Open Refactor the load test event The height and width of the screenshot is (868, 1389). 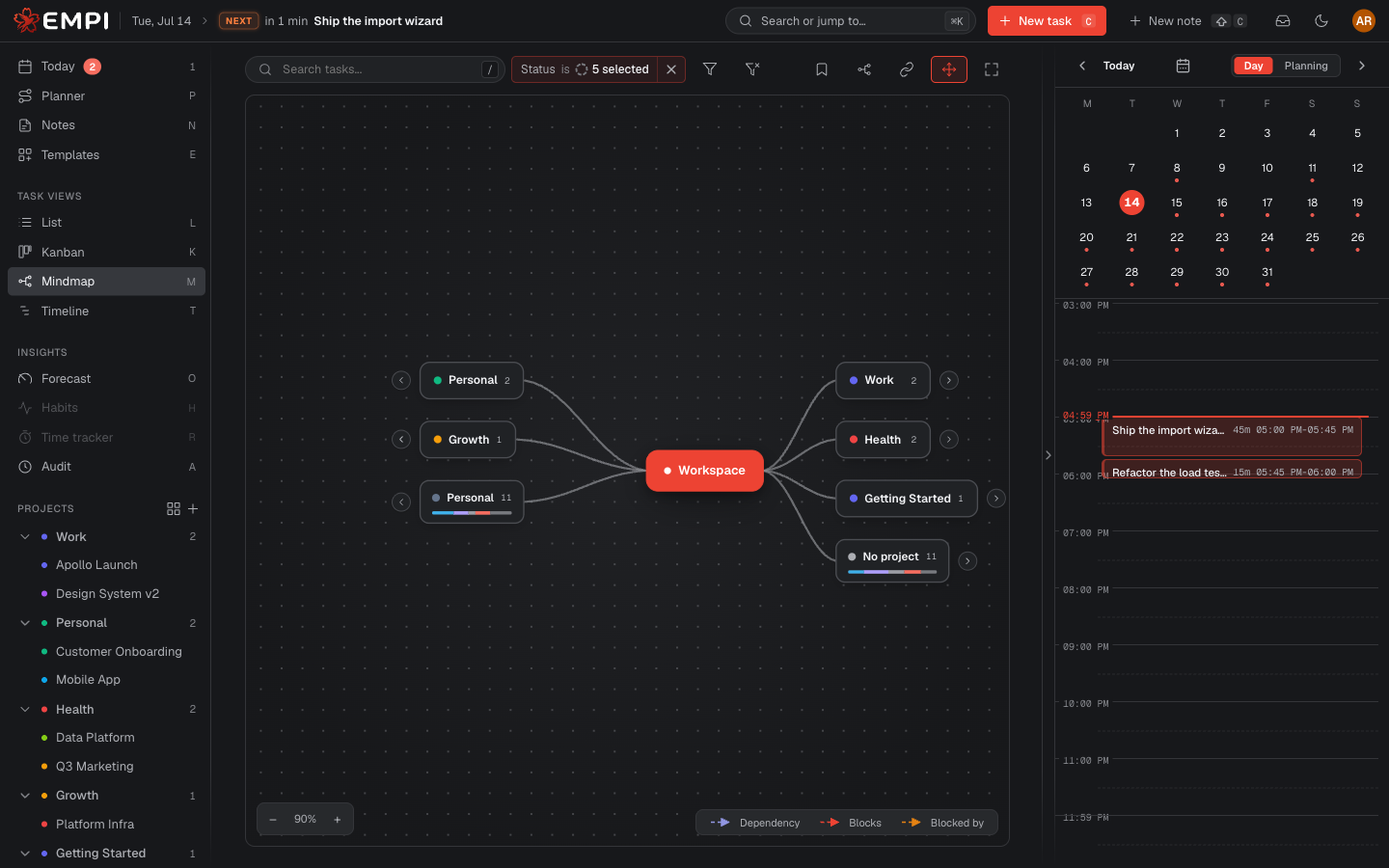1233,469
